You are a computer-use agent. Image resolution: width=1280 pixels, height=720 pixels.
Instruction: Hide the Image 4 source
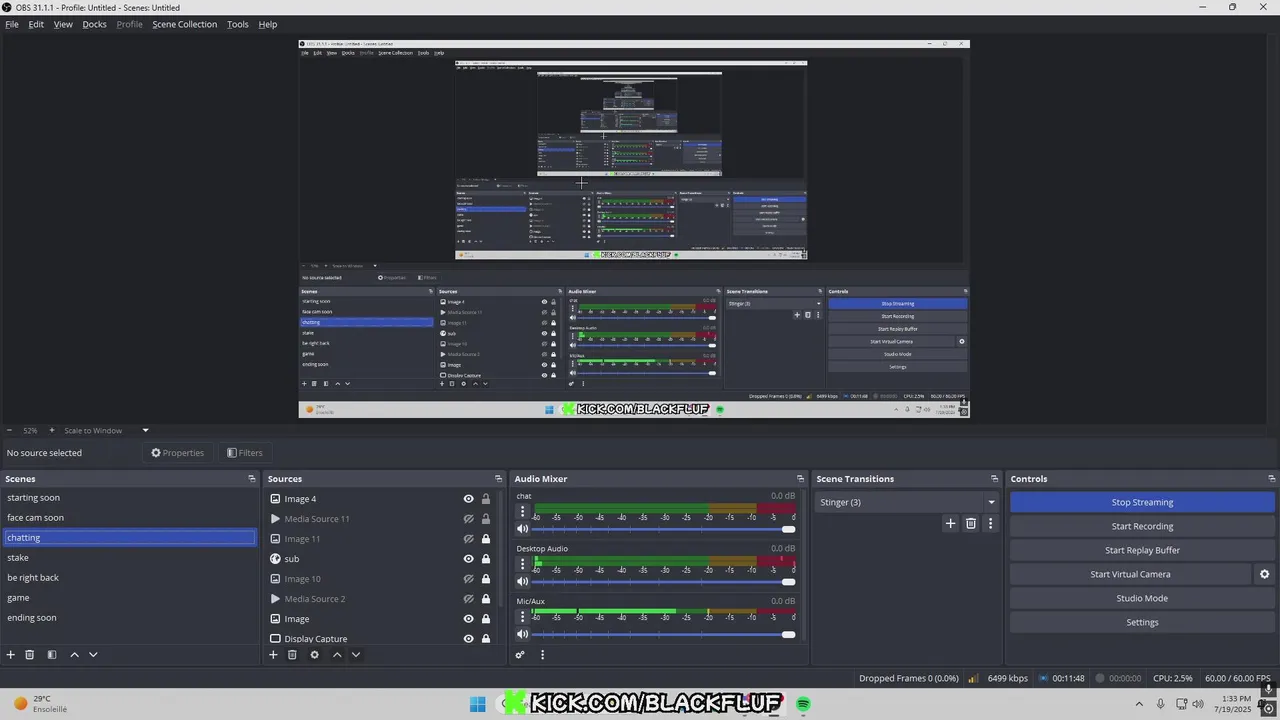pos(468,499)
